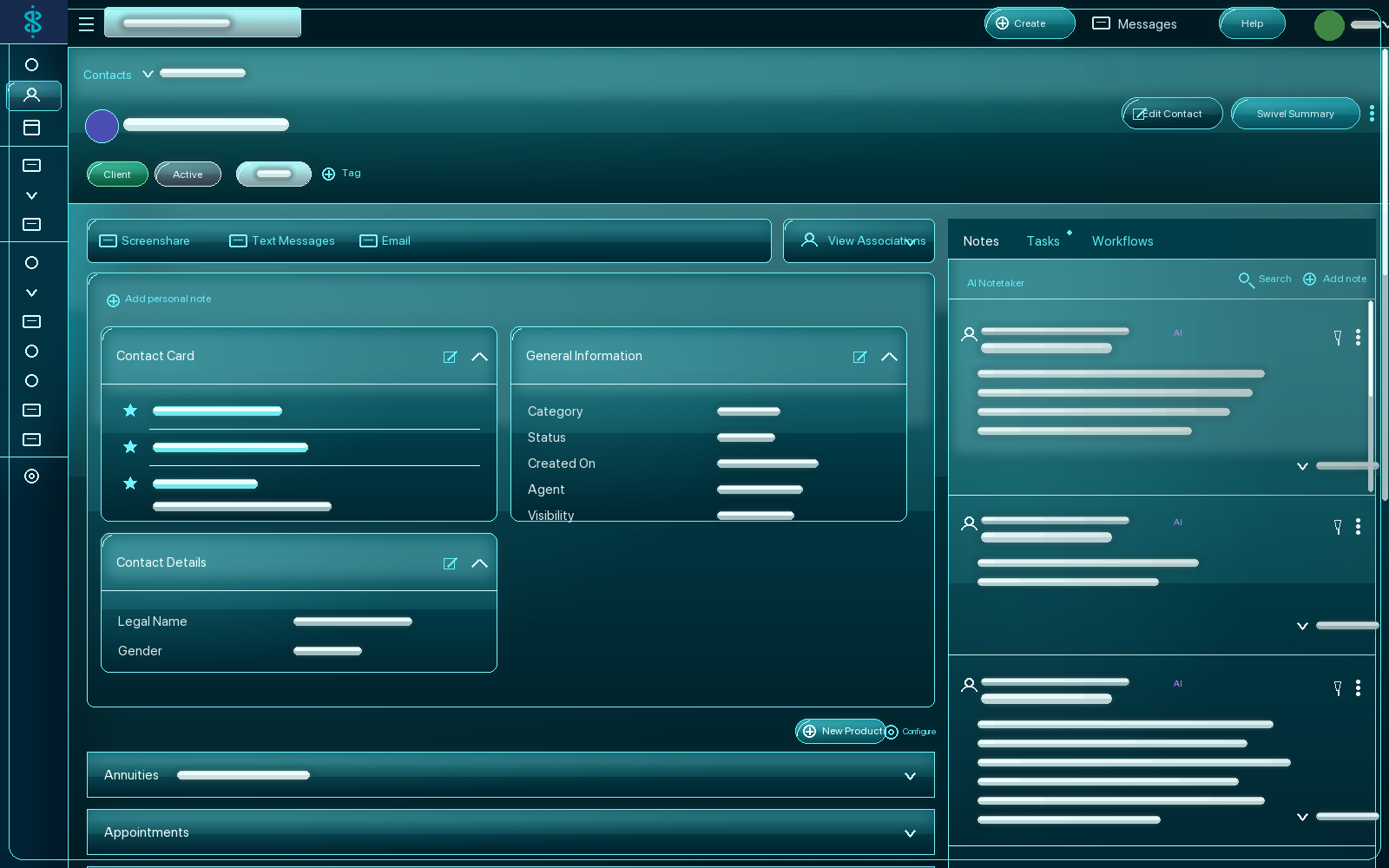Open the View Associations dropdown
Screen dimensions: 1389x868
click(x=859, y=240)
